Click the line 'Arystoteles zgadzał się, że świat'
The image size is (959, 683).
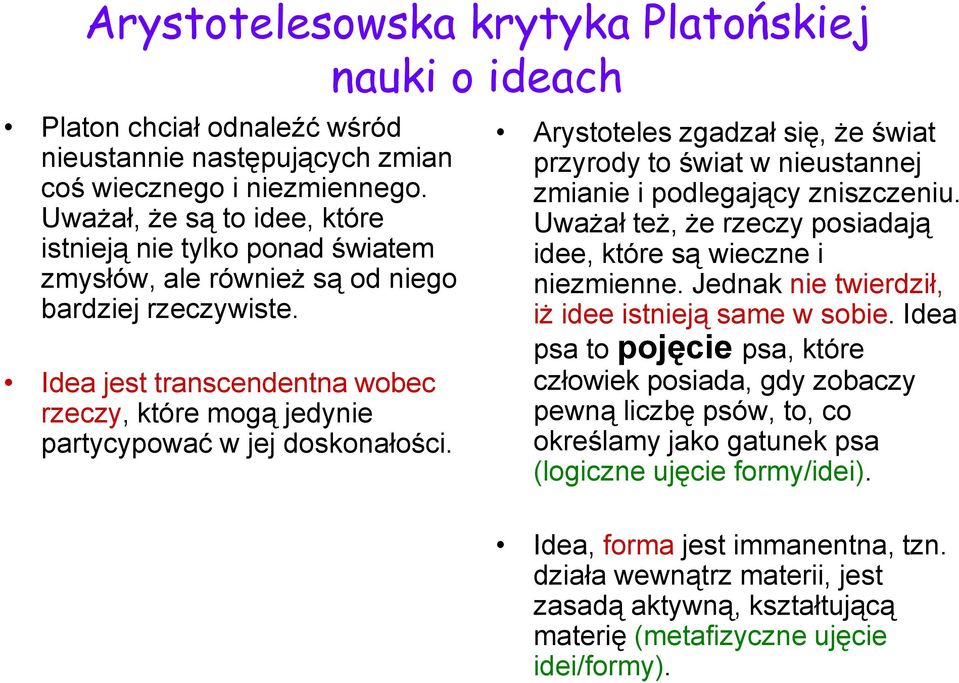tap(734, 133)
